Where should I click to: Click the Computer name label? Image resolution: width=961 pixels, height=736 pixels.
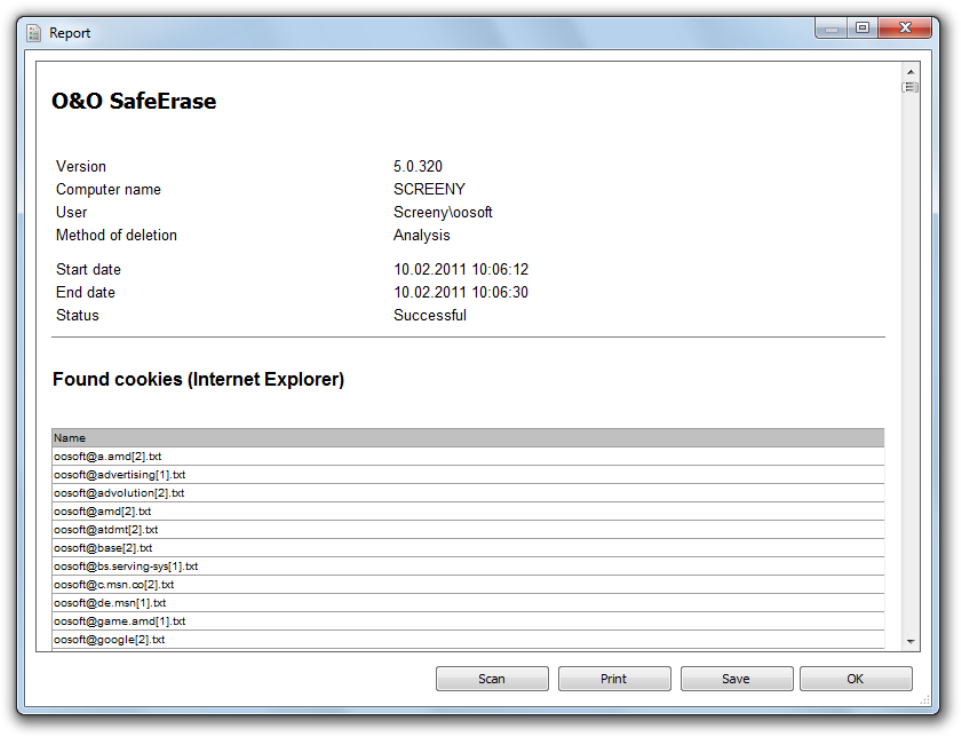108,189
